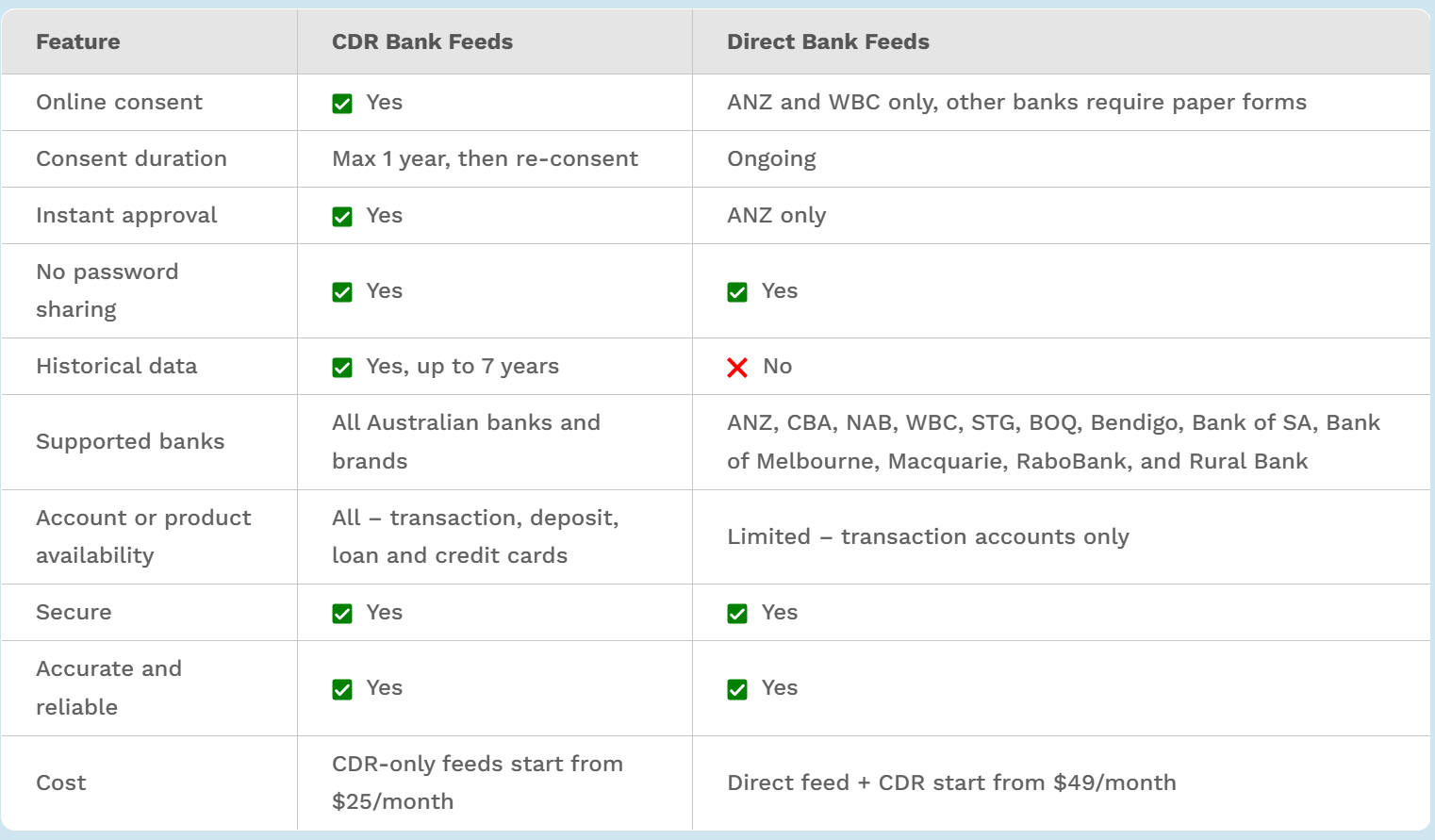Select the 'CDR Bank Feeds' column header
Image resolution: width=1435 pixels, height=840 pixels.
[x=421, y=41]
